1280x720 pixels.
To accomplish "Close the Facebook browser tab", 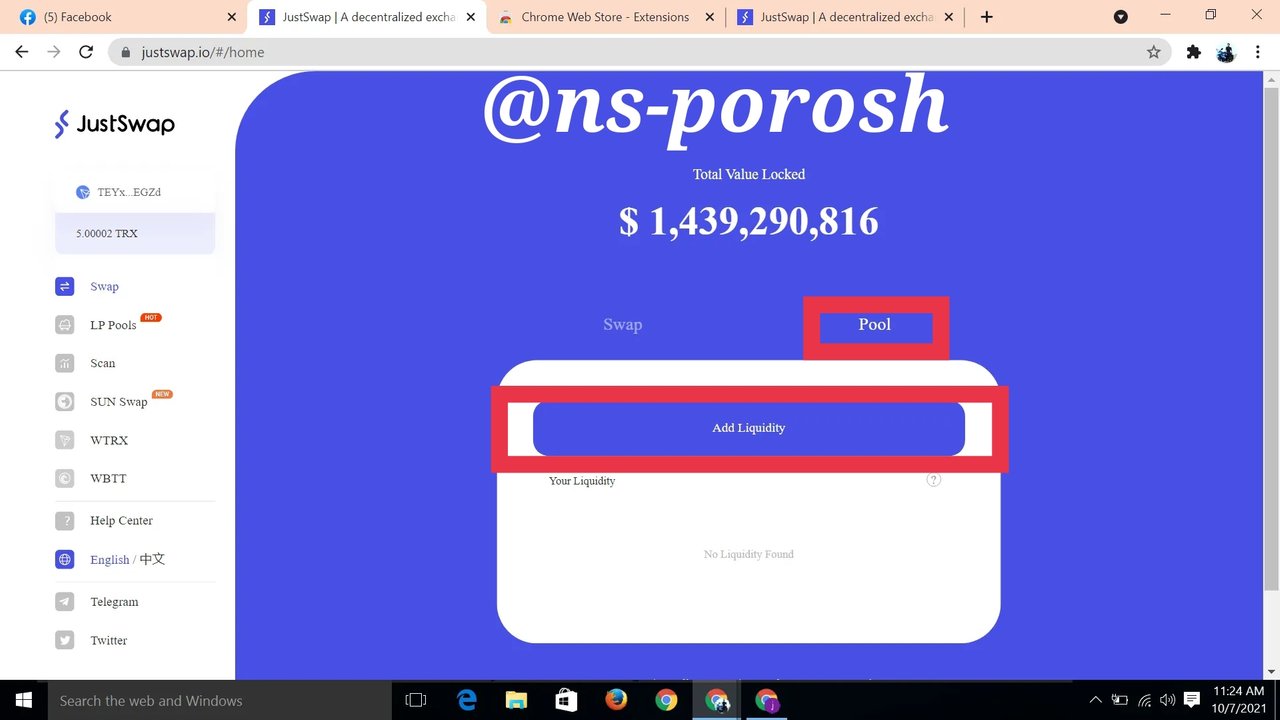I will coord(232,17).
